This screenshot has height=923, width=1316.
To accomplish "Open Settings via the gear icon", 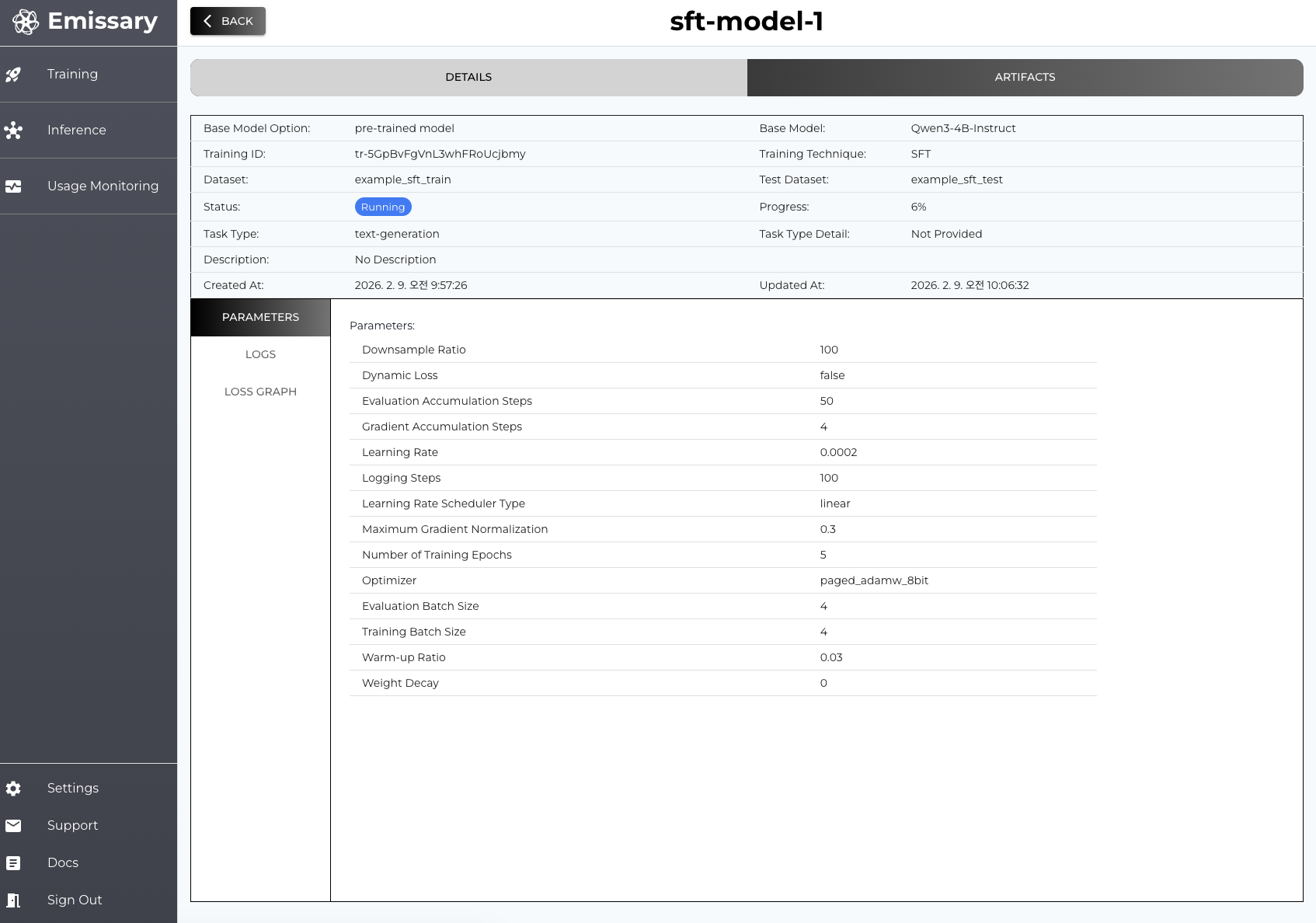I will coord(14,788).
